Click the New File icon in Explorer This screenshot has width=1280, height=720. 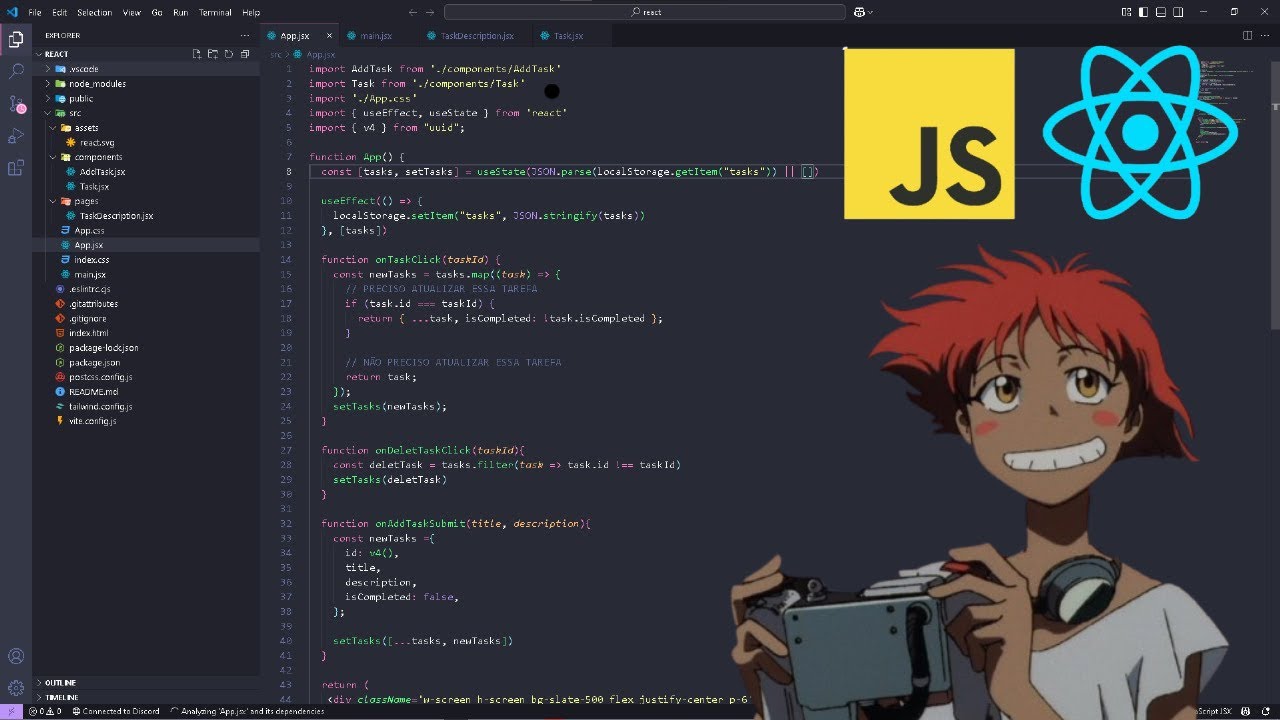point(197,54)
